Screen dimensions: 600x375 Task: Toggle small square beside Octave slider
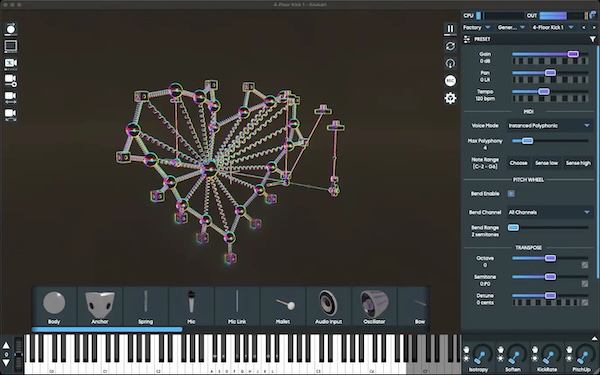(585, 265)
